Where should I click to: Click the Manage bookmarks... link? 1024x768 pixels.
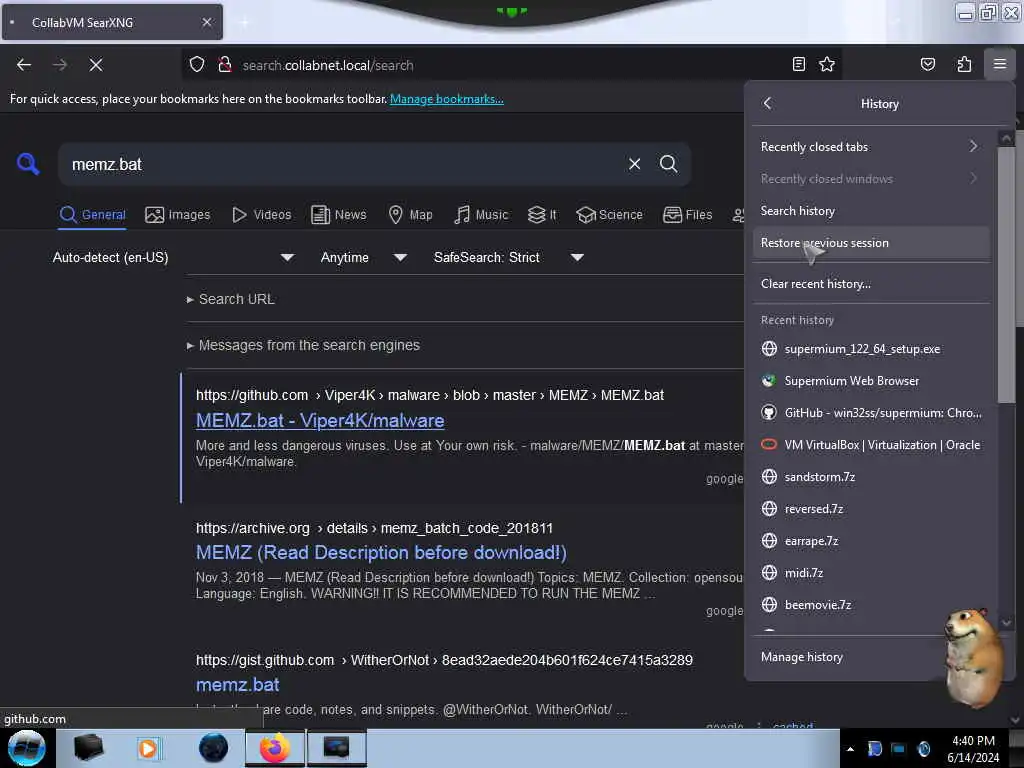pyautogui.click(x=447, y=99)
